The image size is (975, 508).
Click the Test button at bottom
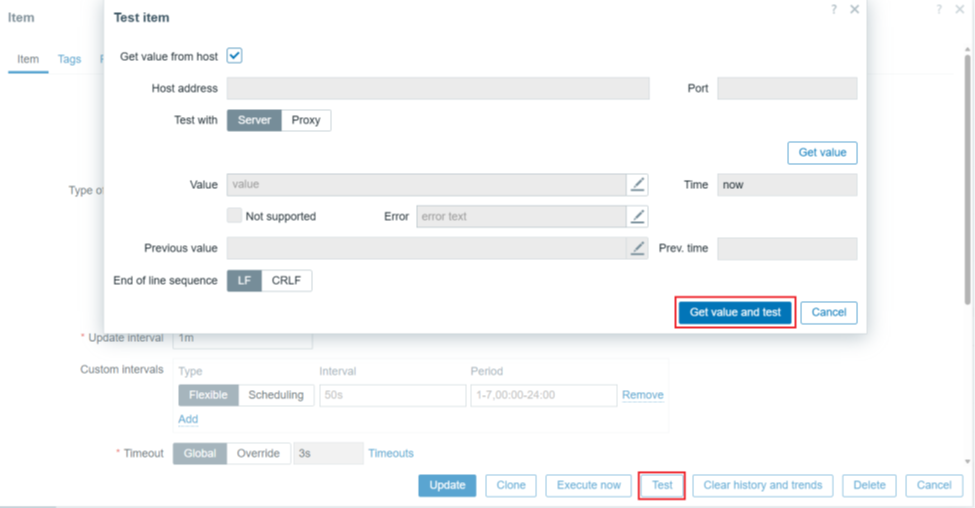coord(662,485)
